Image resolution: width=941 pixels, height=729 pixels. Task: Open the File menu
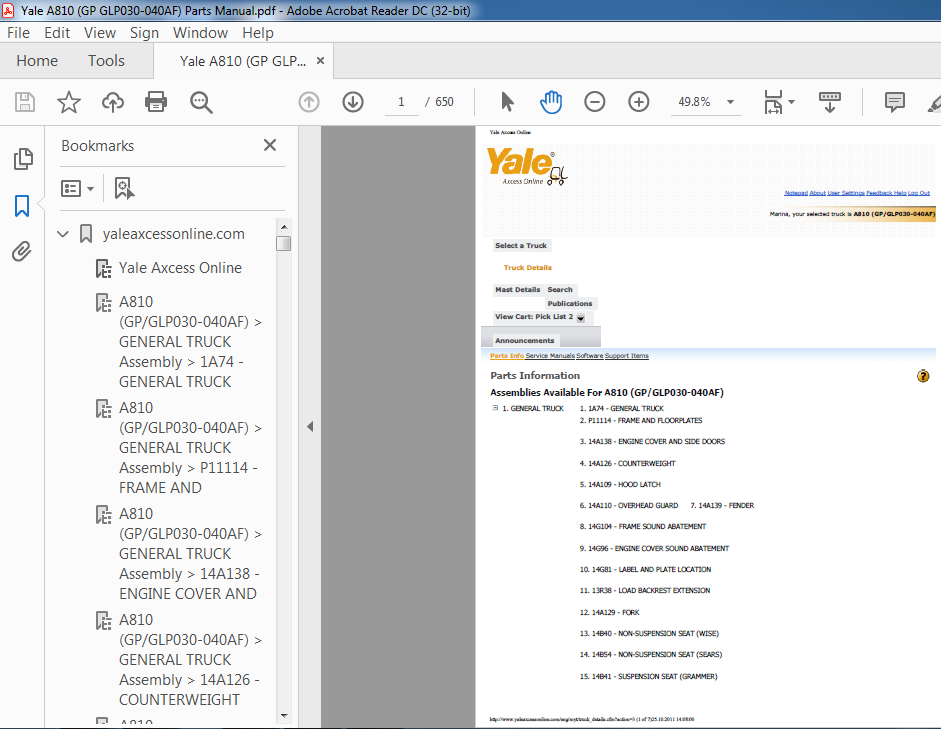pyautogui.click(x=18, y=32)
